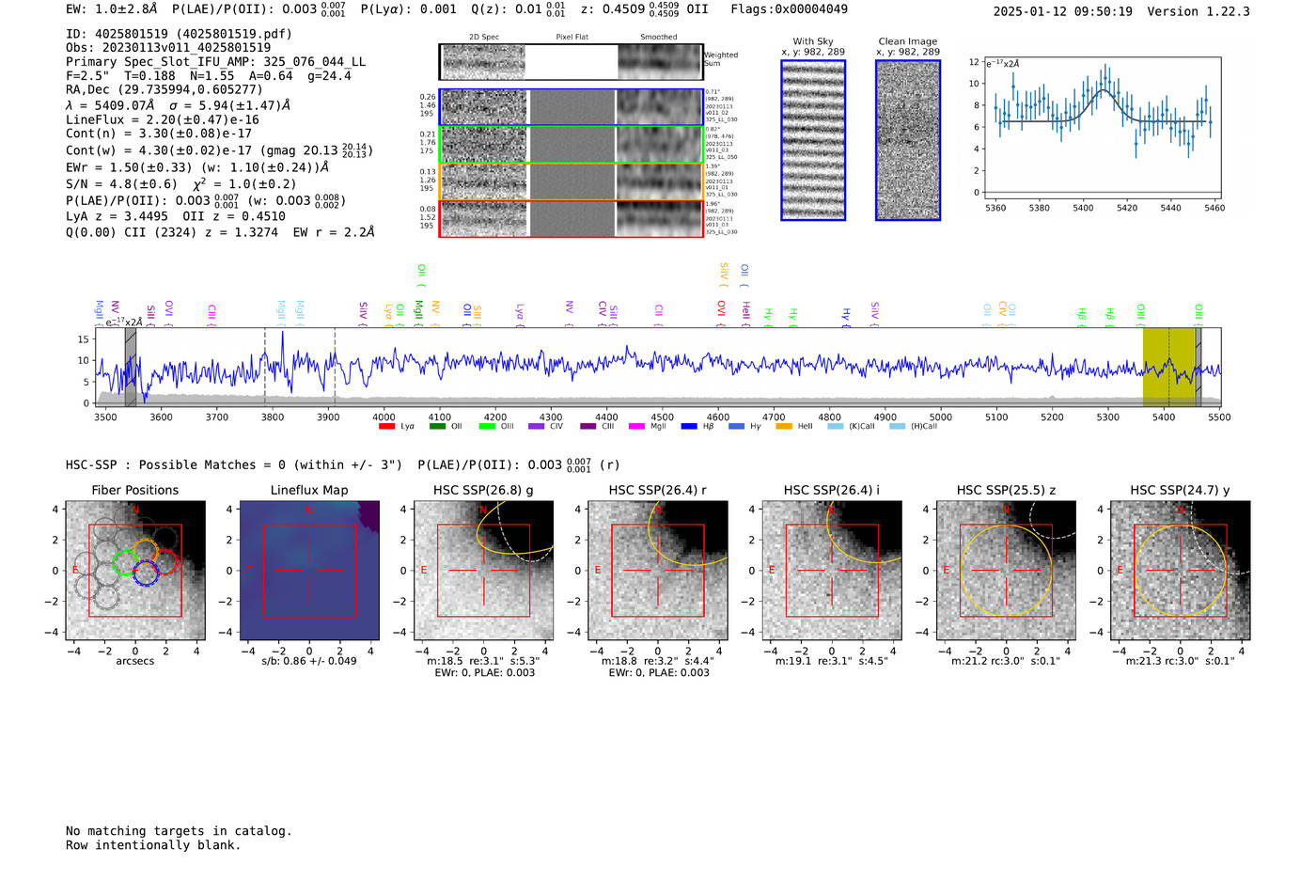The image size is (1316, 896).
Task: Click the Q(0.00) CII (2324) z = 1.3274 line
Action: [x=220, y=232]
